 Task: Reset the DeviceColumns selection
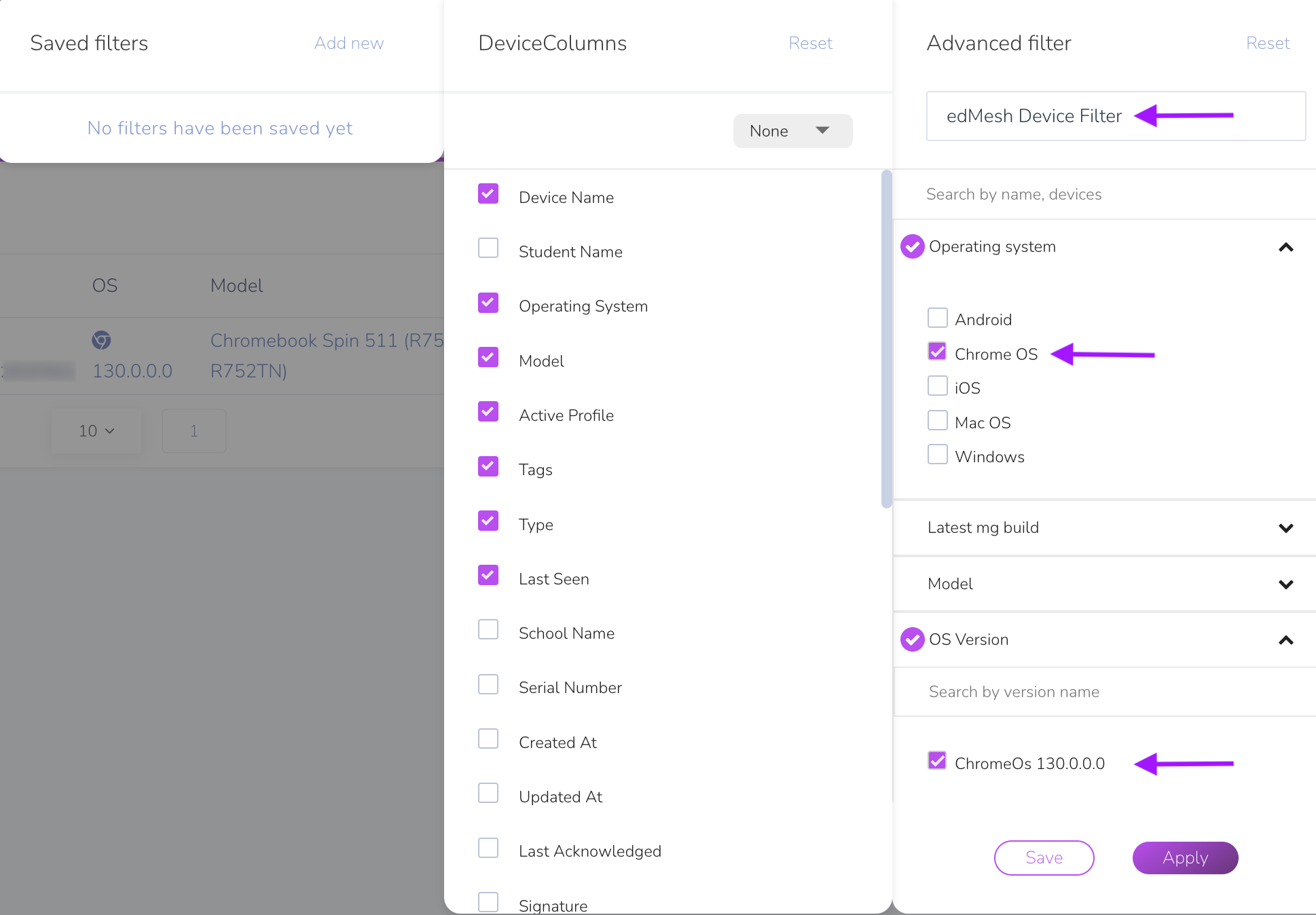click(810, 43)
